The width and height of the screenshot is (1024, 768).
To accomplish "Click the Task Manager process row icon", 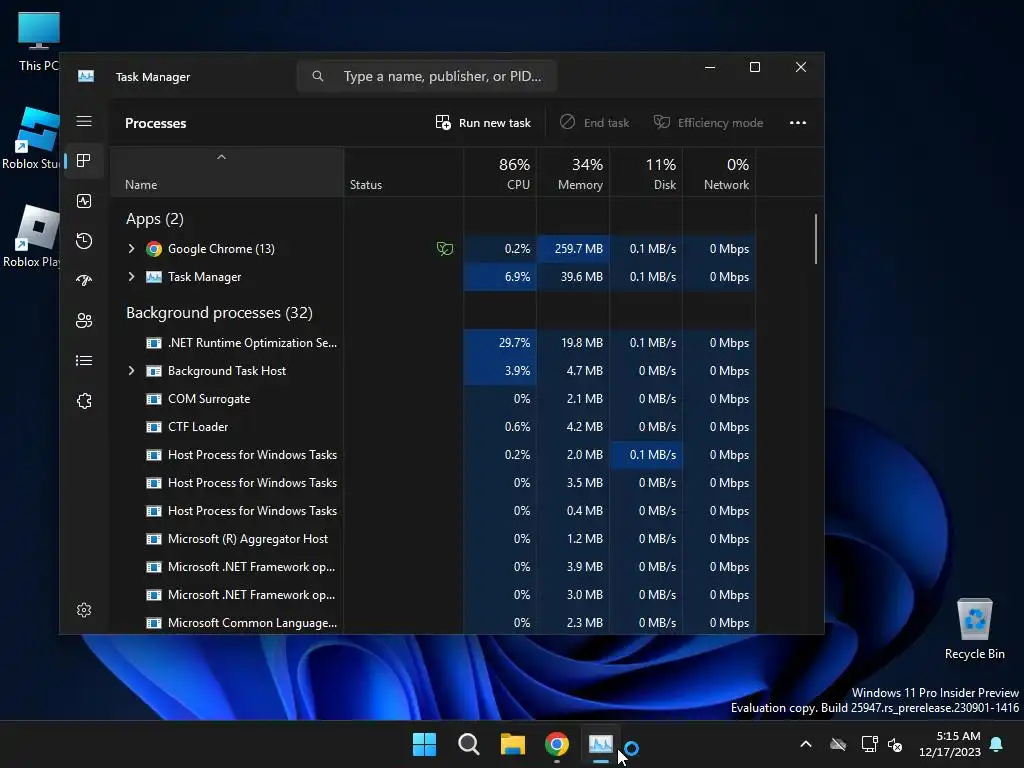I will (154, 277).
